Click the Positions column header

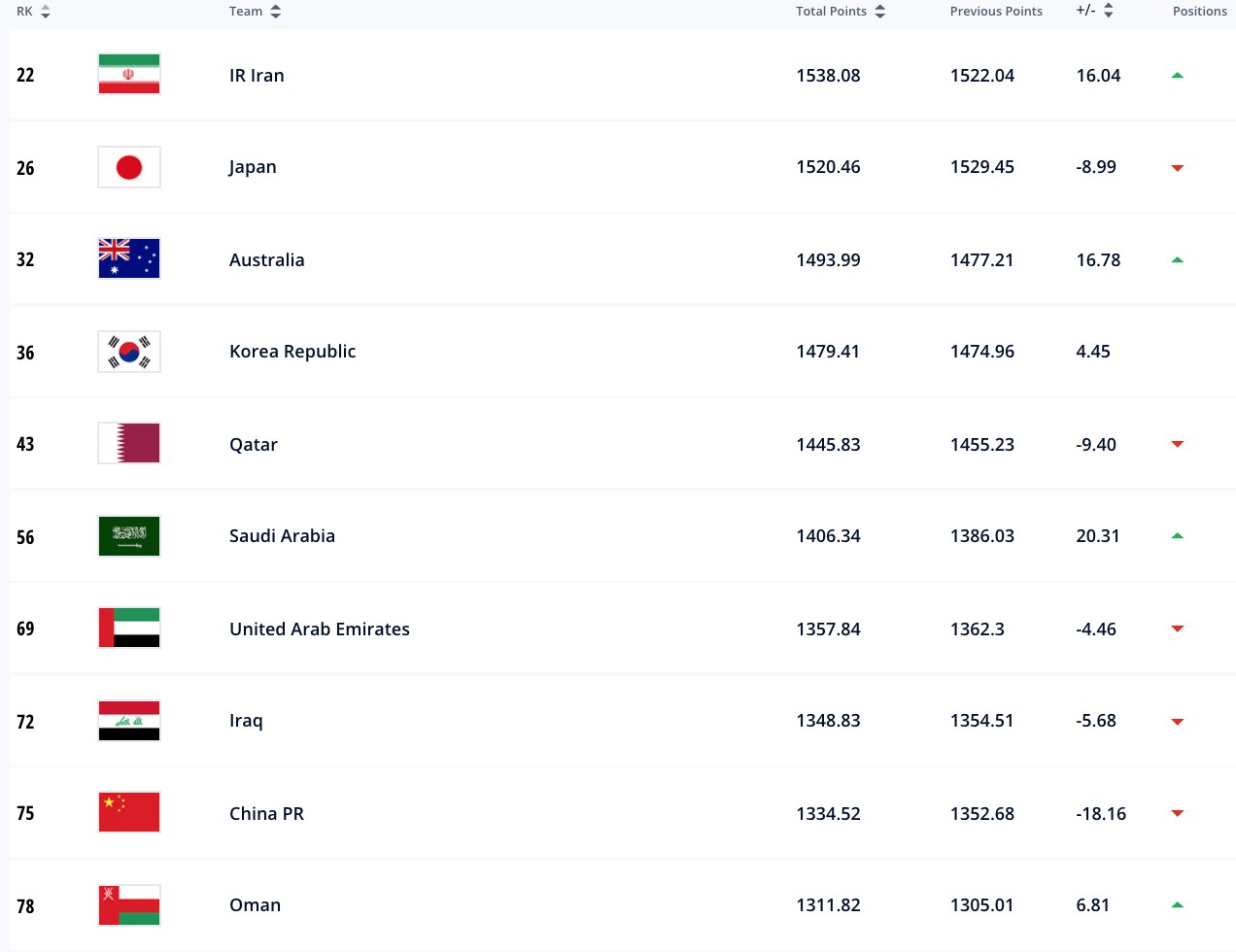pyautogui.click(x=1199, y=12)
